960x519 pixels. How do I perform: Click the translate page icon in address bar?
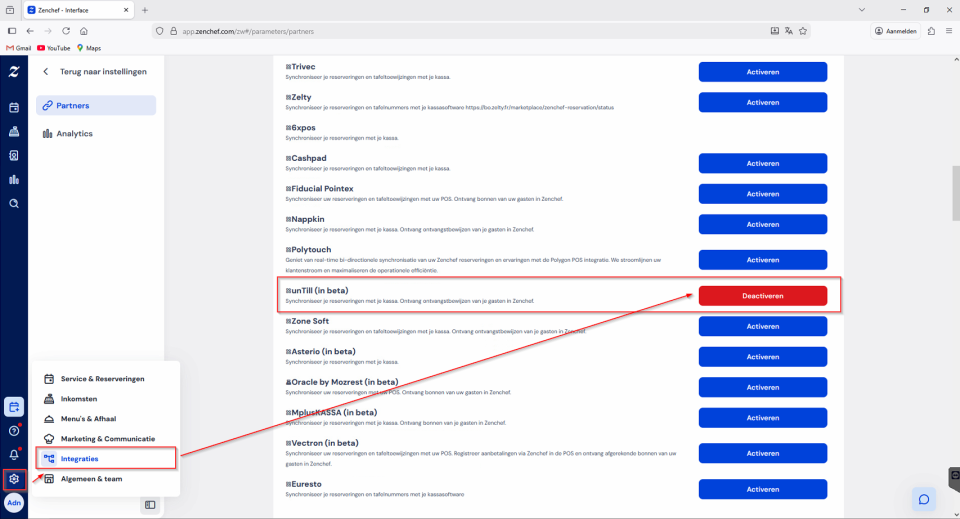pyautogui.click(x=789, y=31)
